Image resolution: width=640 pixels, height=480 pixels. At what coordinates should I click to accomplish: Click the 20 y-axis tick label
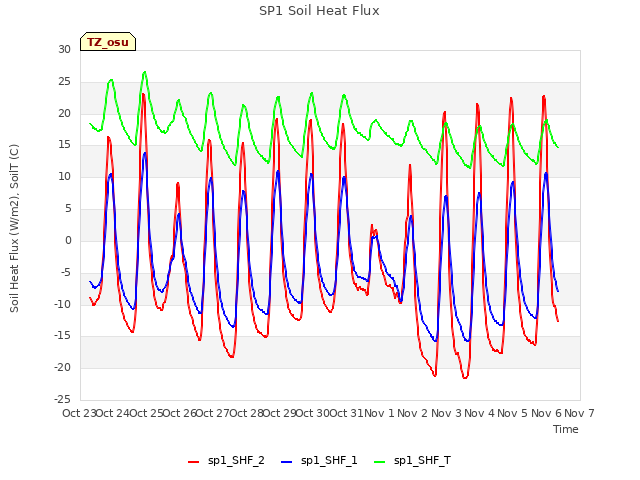coord(64,113)
